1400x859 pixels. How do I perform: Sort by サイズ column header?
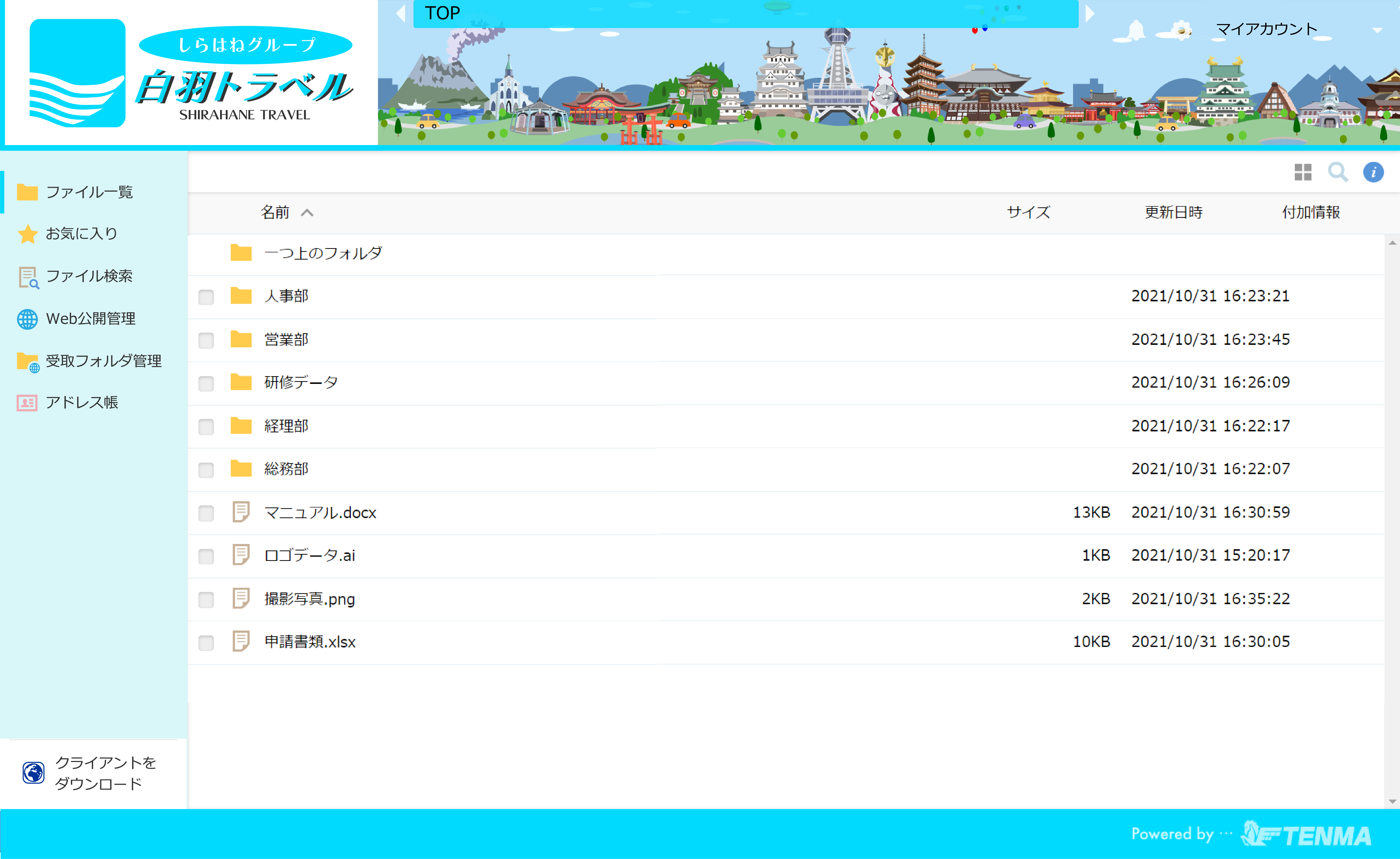pyautogui.click(x=1028, y=213)
